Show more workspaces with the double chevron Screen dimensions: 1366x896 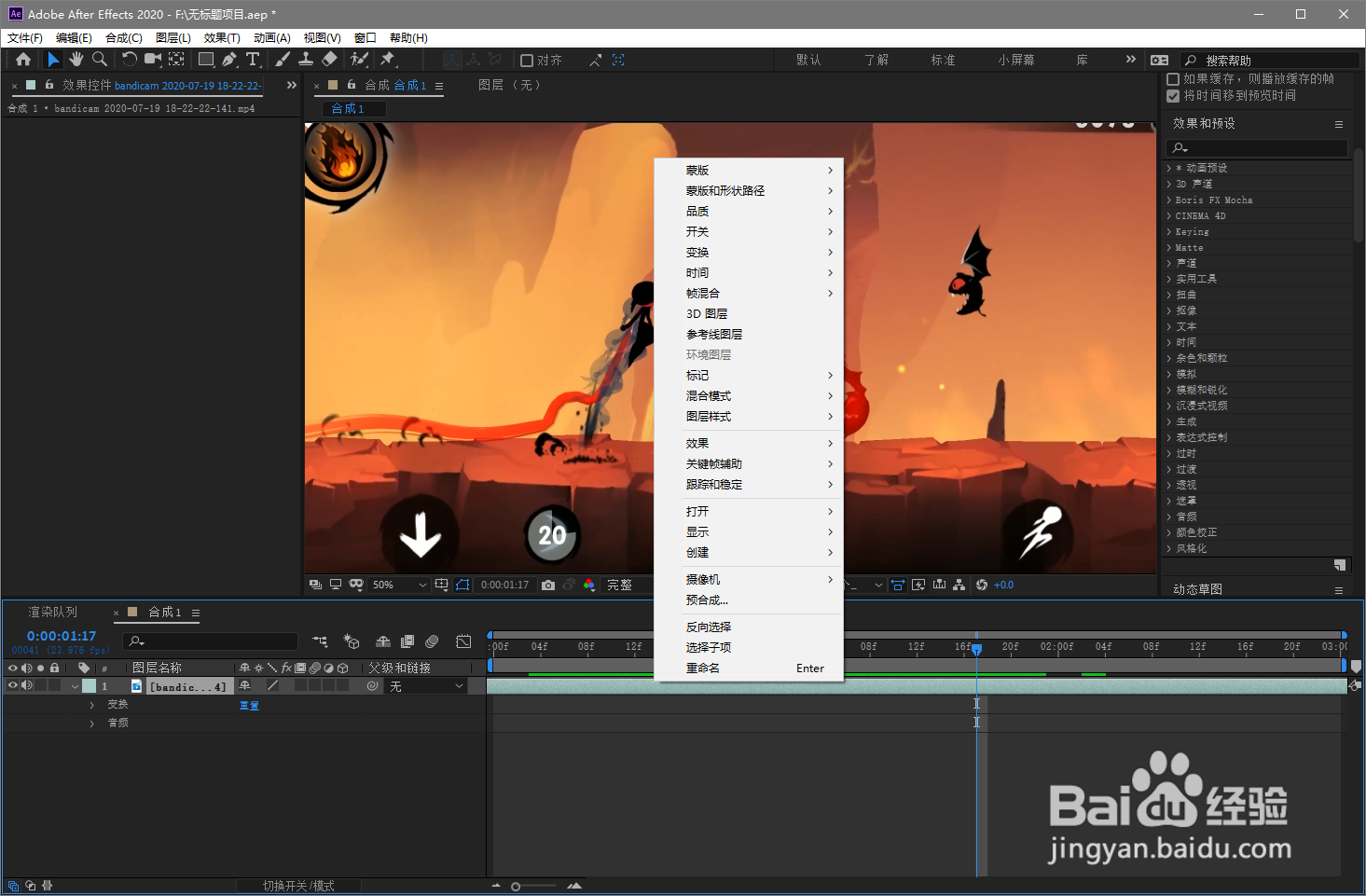[1131, 59]
